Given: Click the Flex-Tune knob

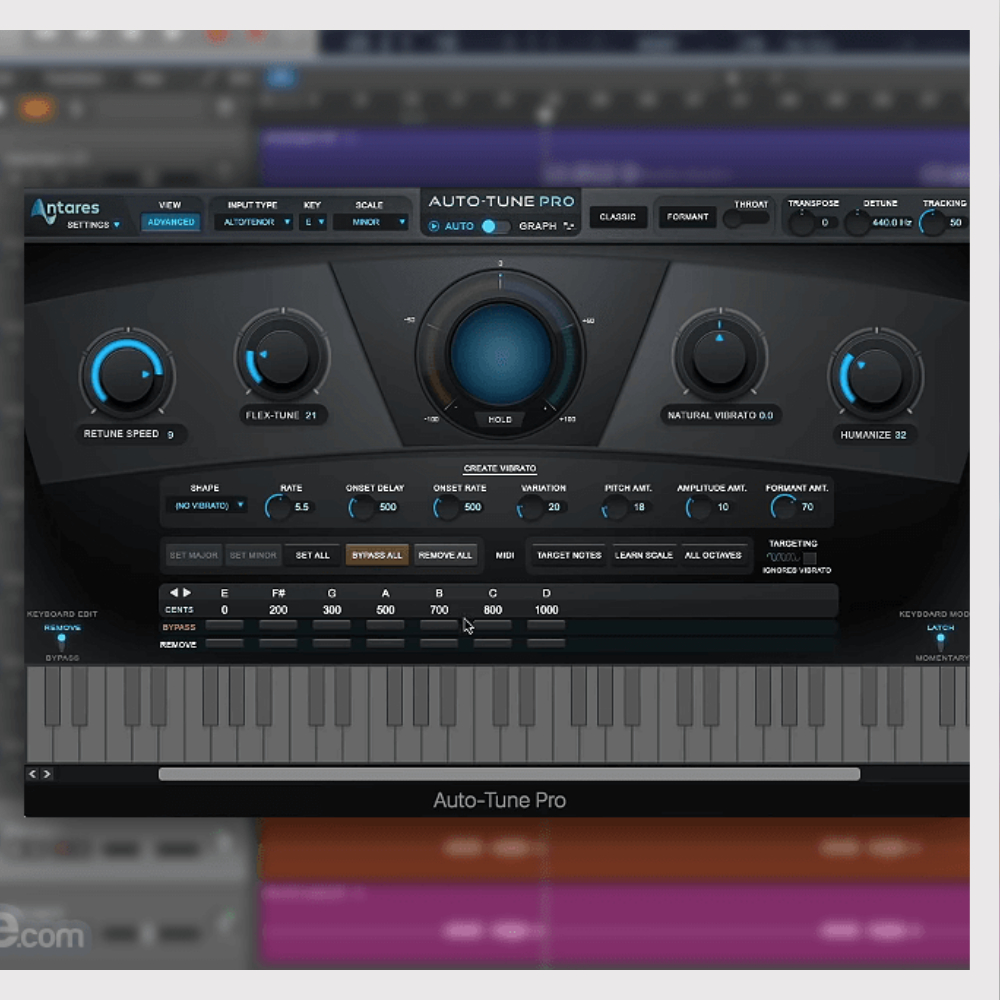Looking at the screenshot, I should coord(283,357).
